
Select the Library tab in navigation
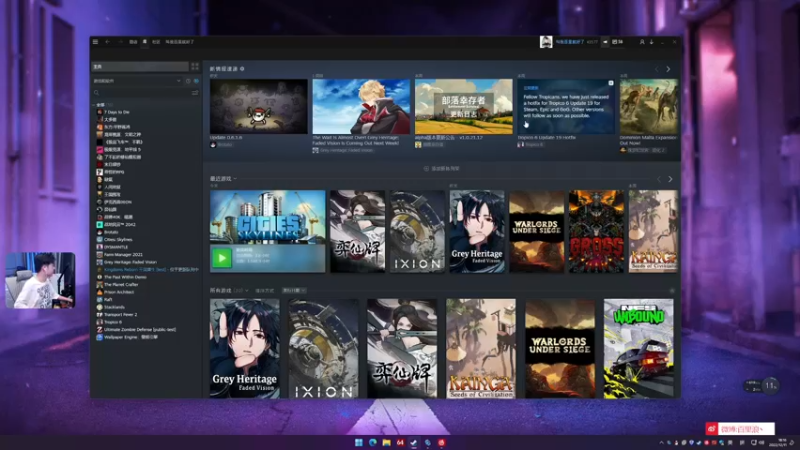[145, 42]
